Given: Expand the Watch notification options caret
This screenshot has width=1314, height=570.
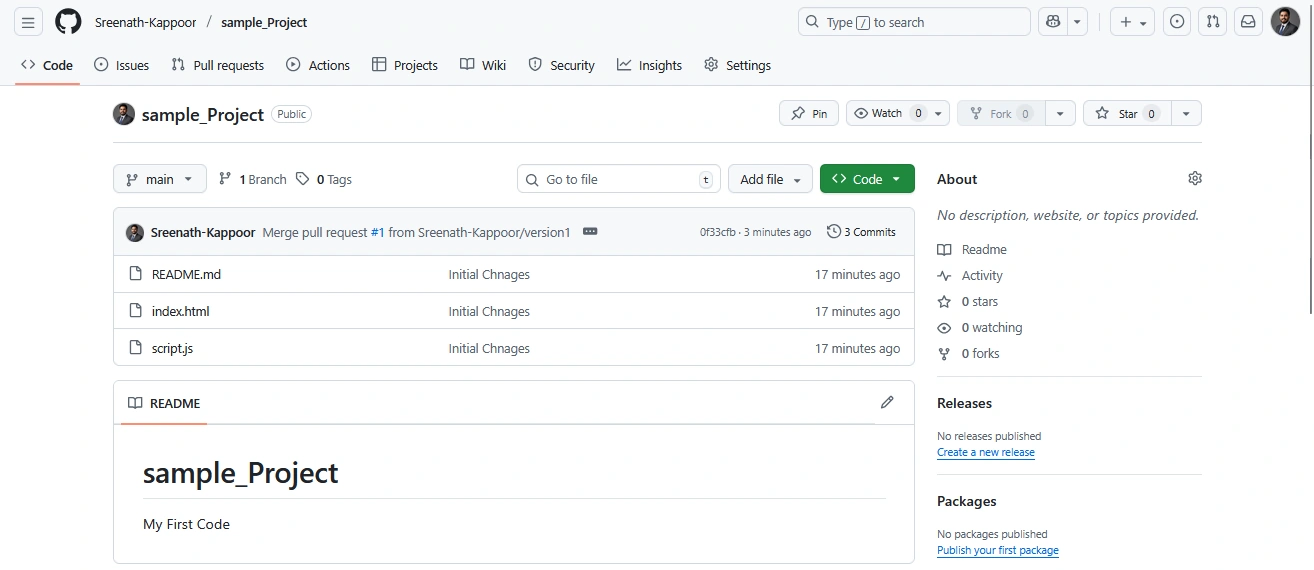Looking at the screenshot, I should tap(939, 114).
